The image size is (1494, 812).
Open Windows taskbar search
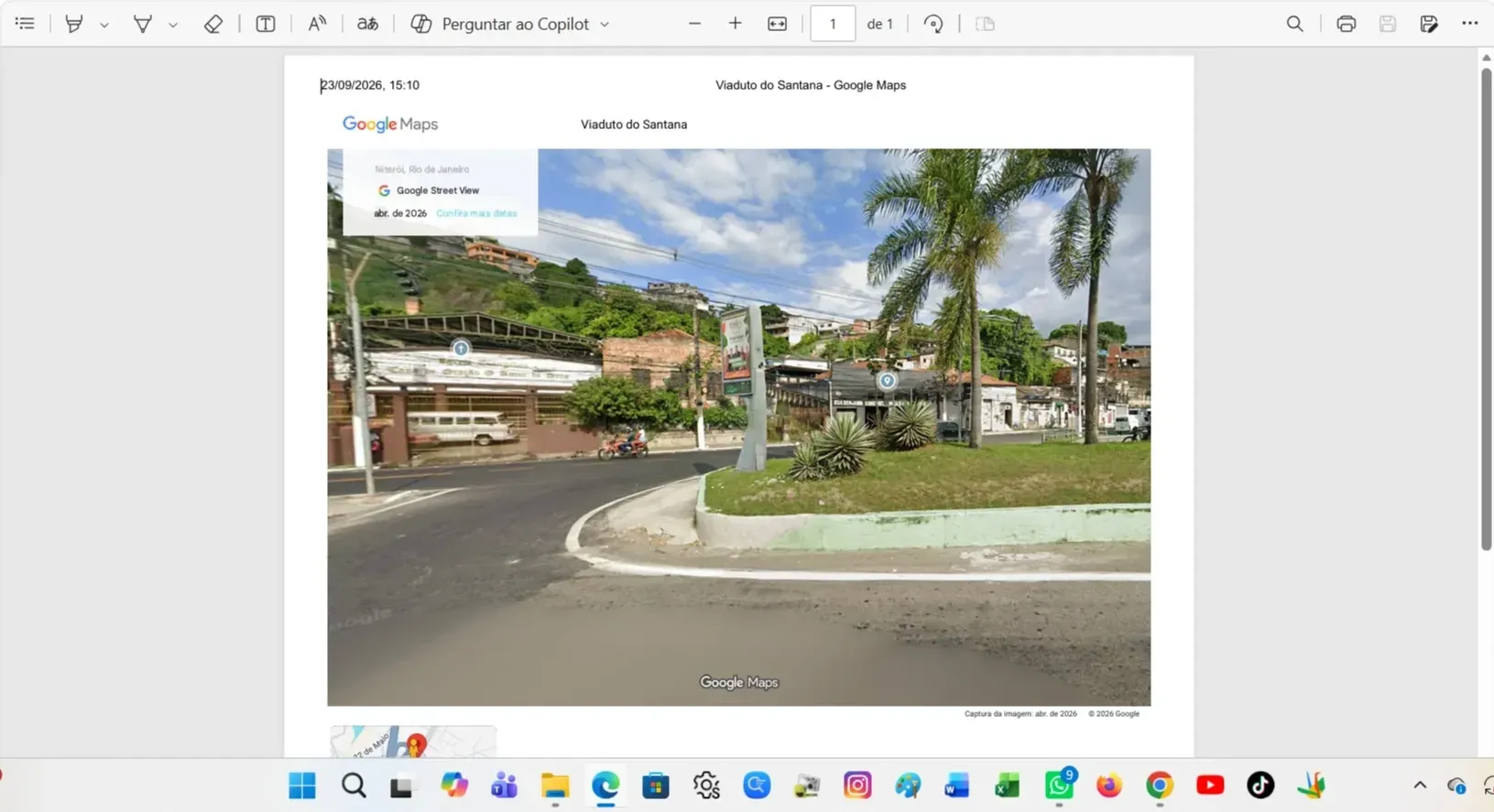pos(354,785)
